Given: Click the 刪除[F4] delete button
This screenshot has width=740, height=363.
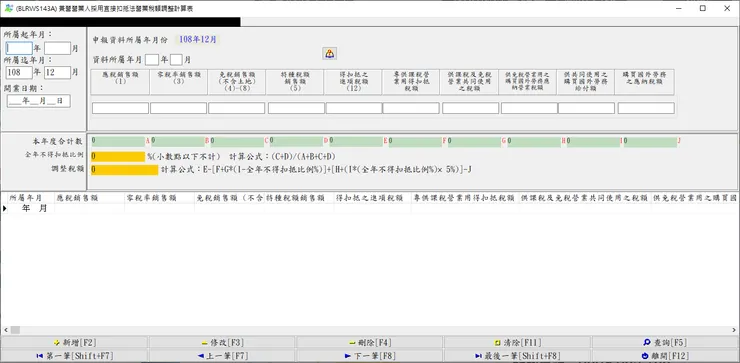Looking at the screenshot, I should click(x=370, y=343).
